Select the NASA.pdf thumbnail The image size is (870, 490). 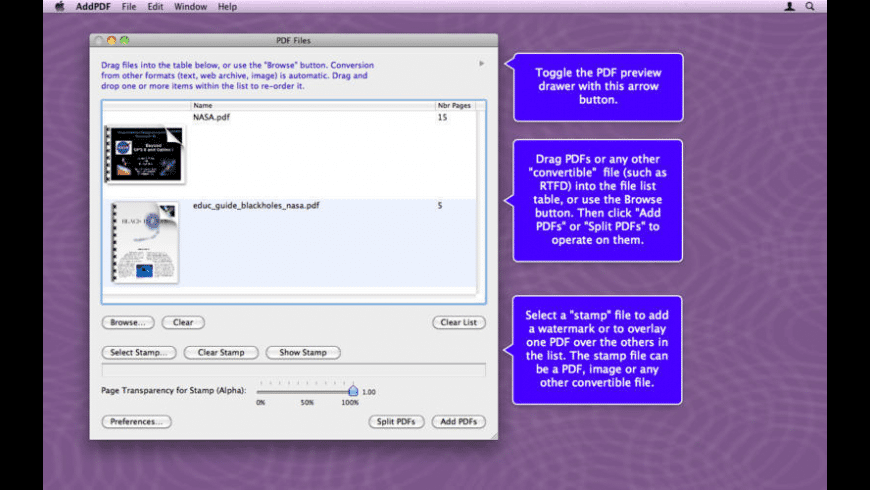[x=145, y=154]
